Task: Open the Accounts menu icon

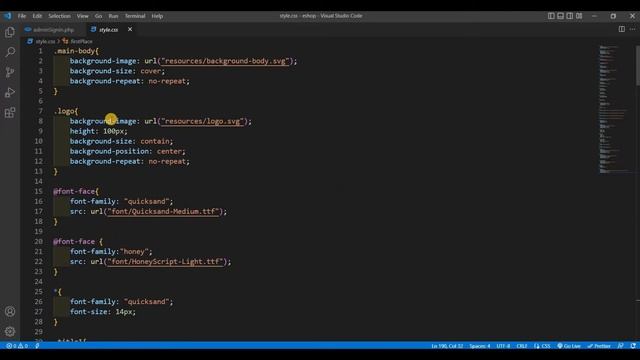Action: point(10,311)
